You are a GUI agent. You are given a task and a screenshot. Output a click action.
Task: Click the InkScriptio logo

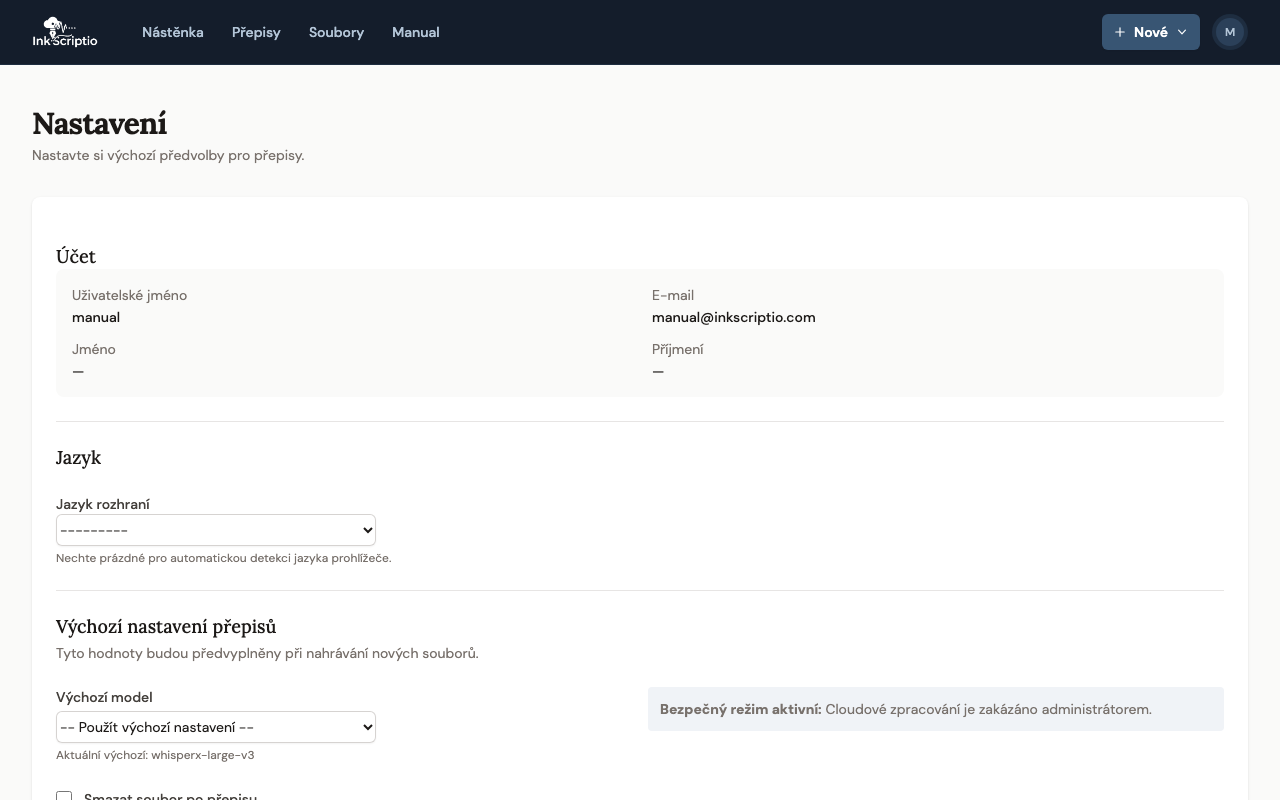pyautogui.click(x=65, y=32)
